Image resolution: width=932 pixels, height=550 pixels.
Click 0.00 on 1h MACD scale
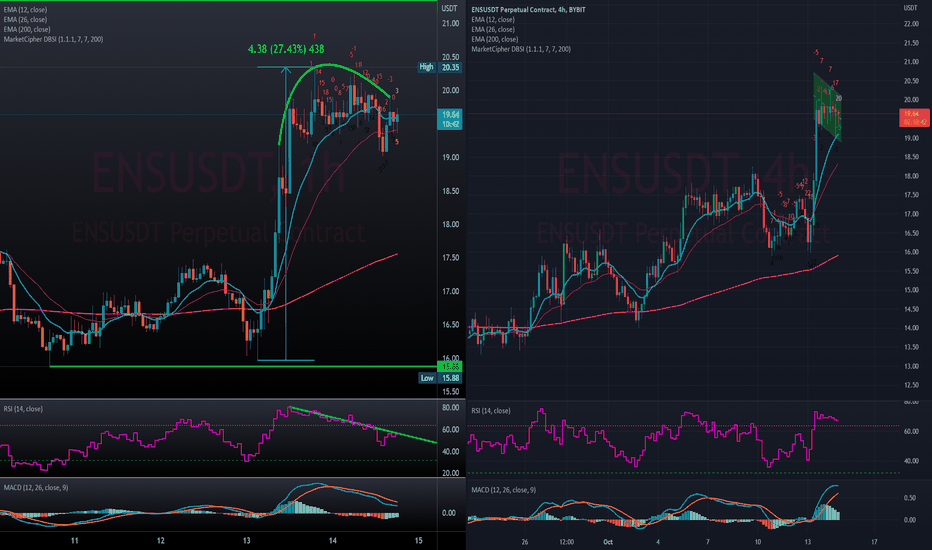click(x=449, y=513)
